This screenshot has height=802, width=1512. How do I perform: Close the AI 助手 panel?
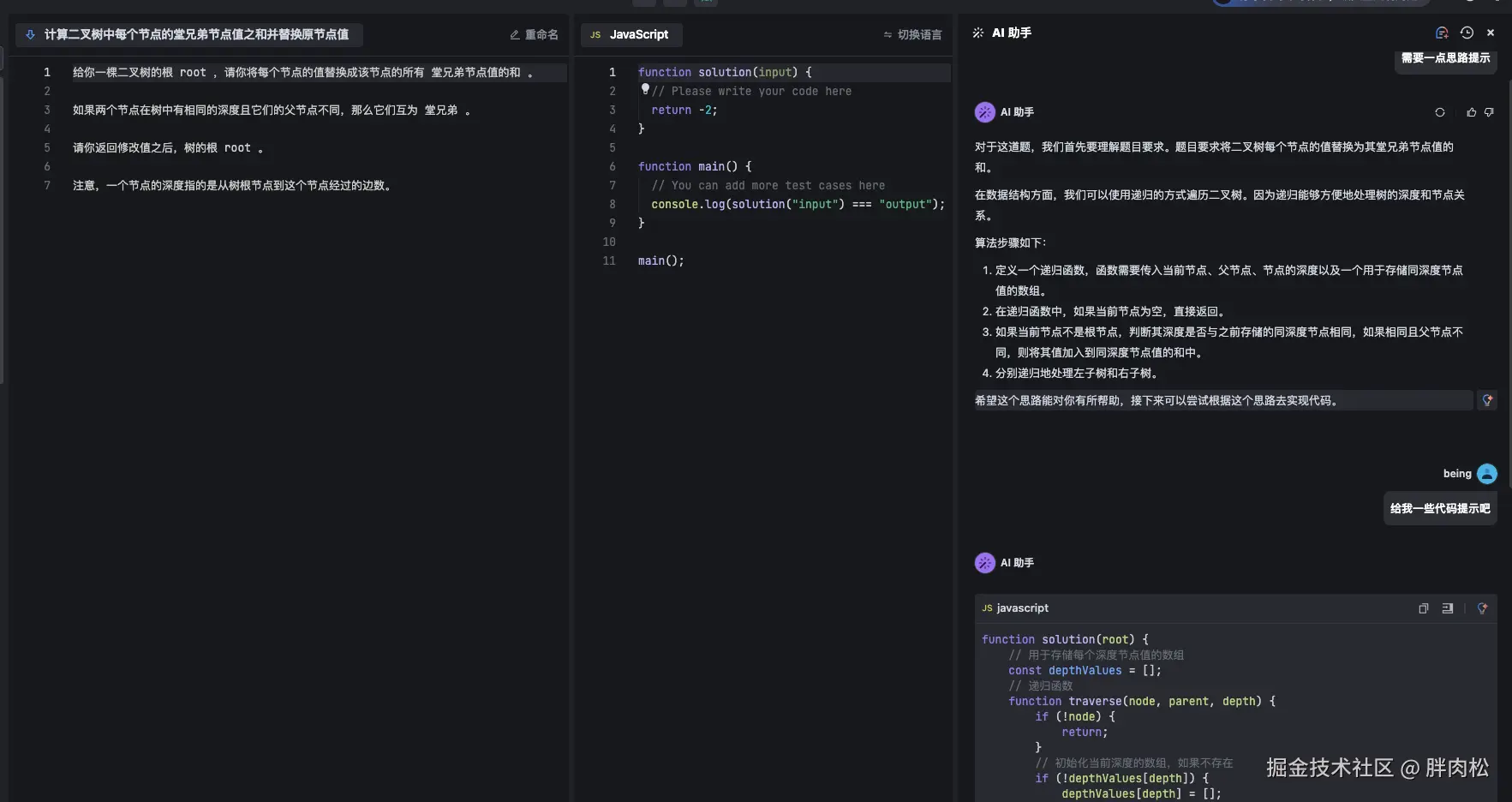1491,33
